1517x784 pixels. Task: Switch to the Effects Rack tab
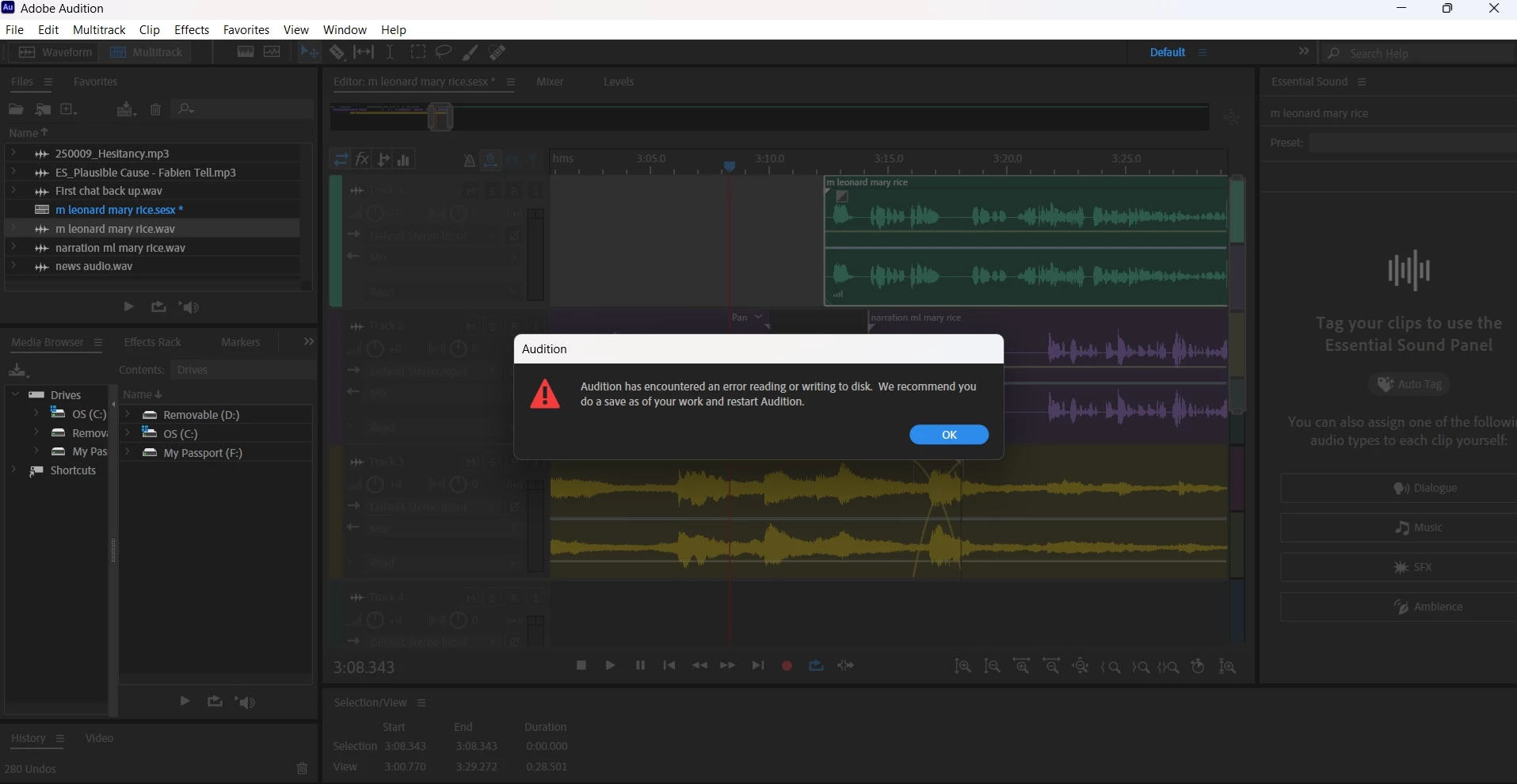coord(153,342)
